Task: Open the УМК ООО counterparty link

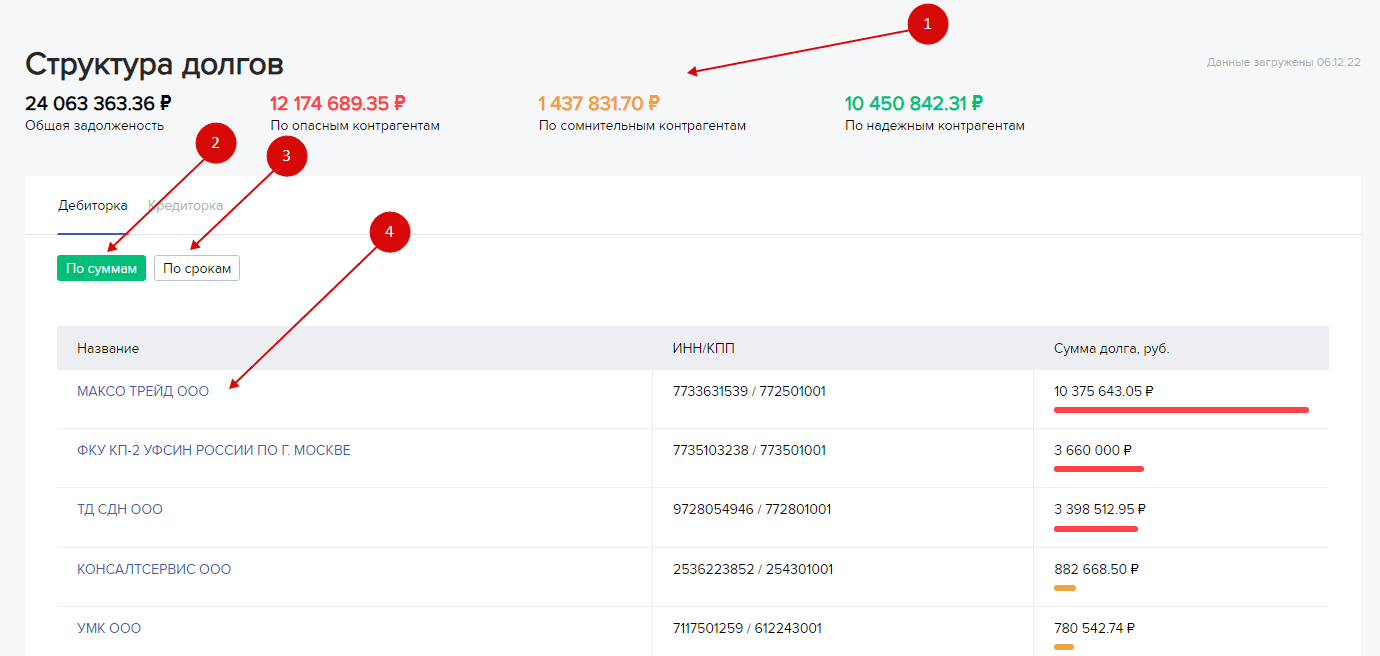Action: click(109, 629)
